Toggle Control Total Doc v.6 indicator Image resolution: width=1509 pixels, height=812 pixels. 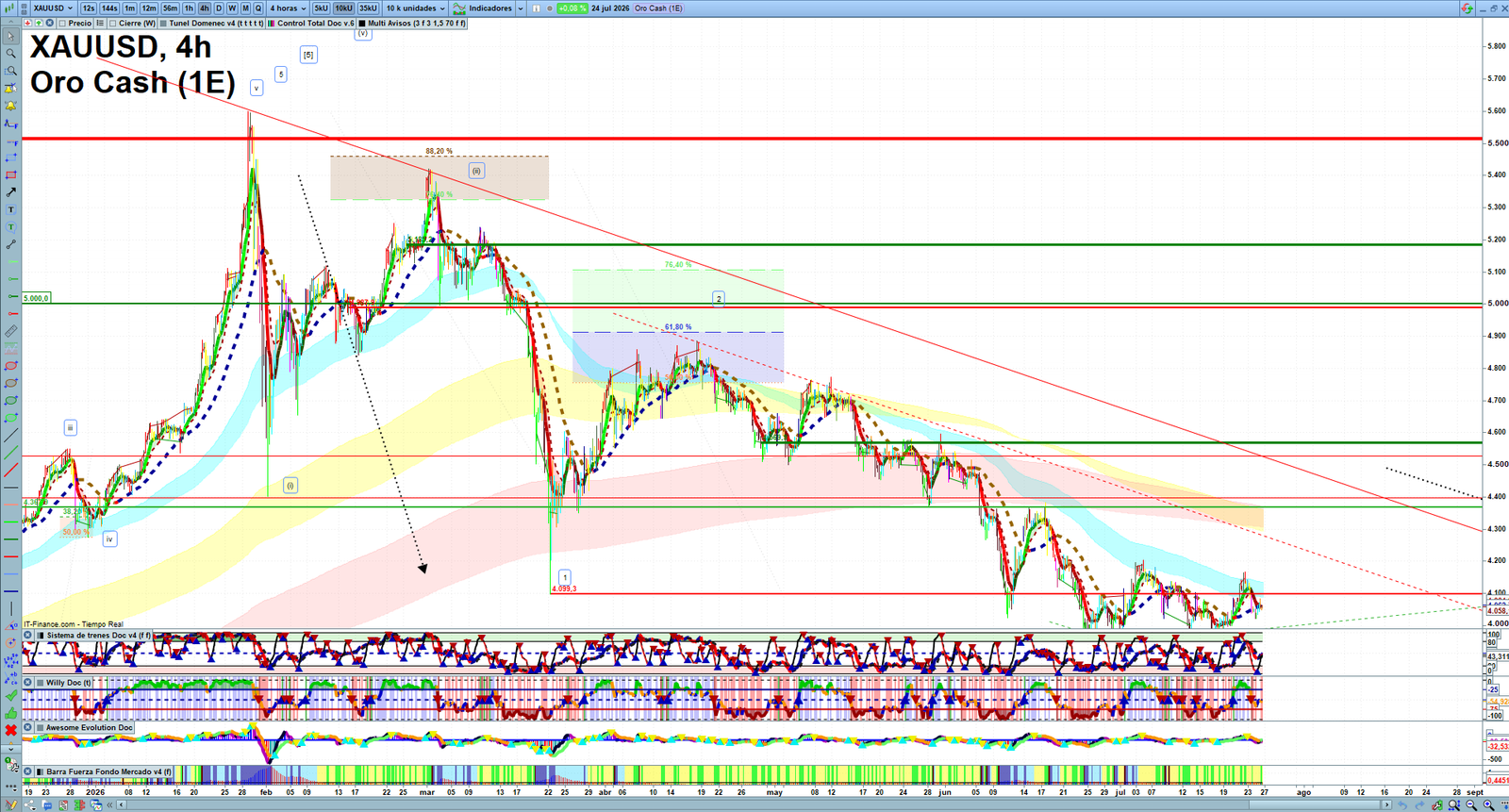[272, 23]
